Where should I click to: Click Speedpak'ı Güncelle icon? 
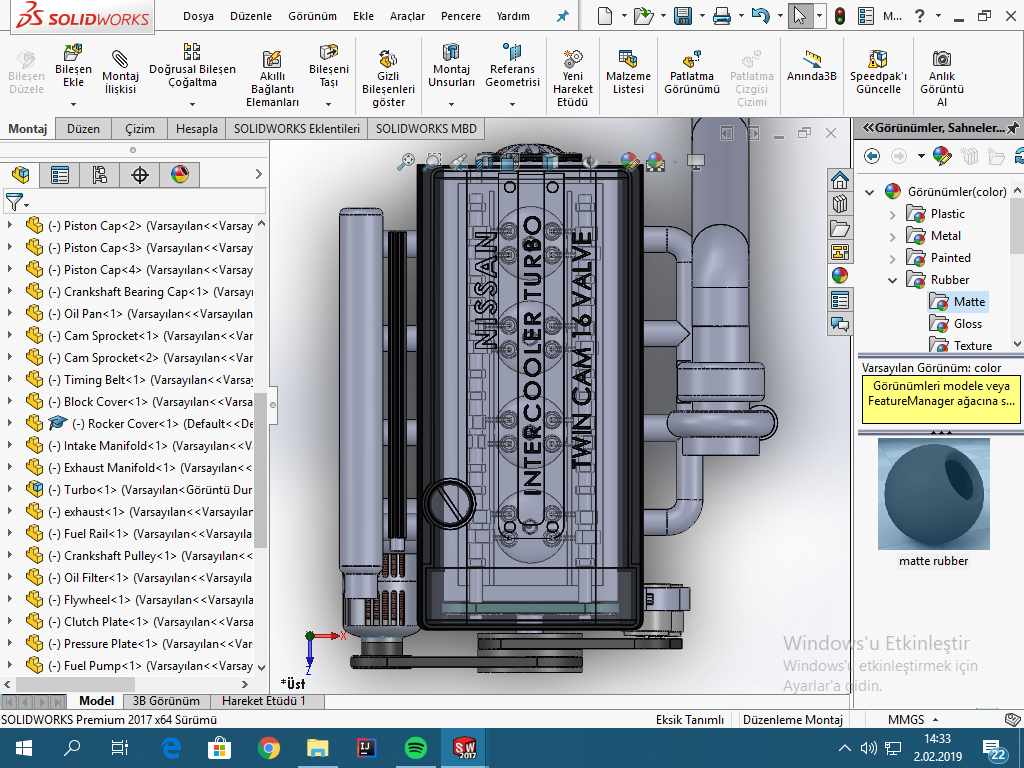(x=878, y=59)
